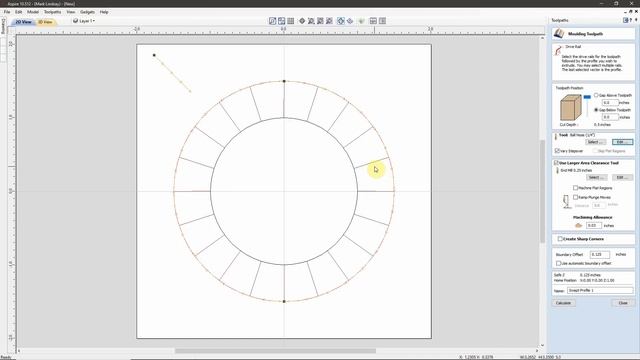This screenshot has height=360, width=640.
Task: Enable the Create Sharp Corners checkbox
Action: pos(560,239)
